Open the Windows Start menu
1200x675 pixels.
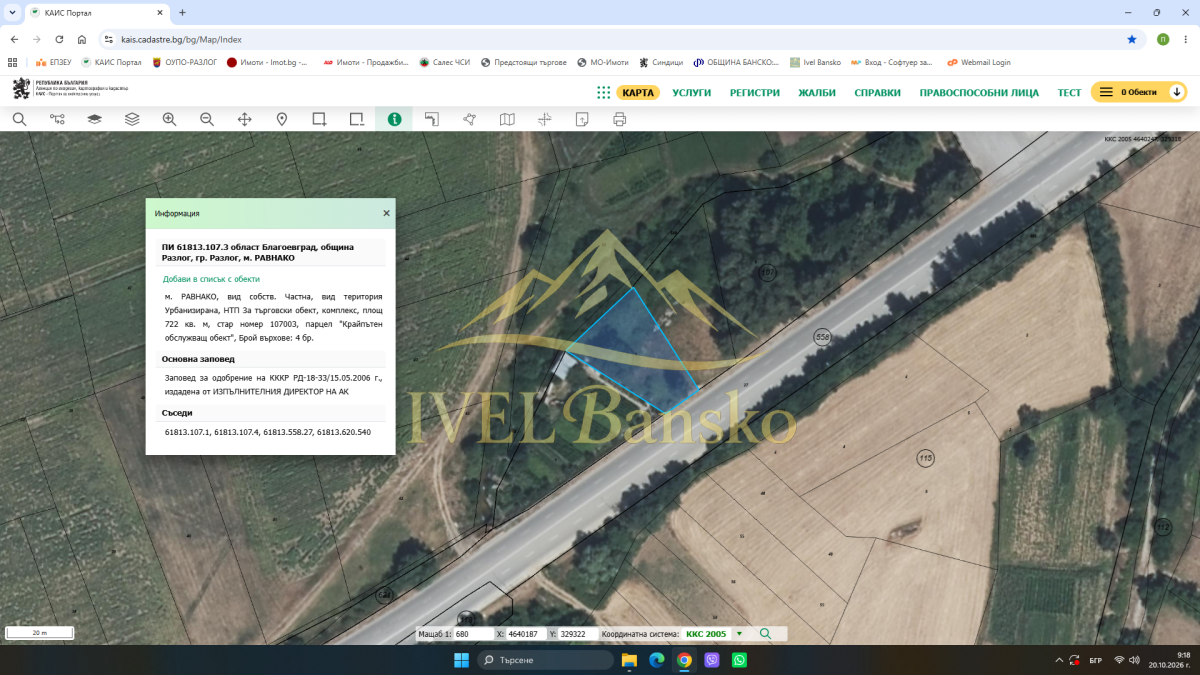coord(461,660)
